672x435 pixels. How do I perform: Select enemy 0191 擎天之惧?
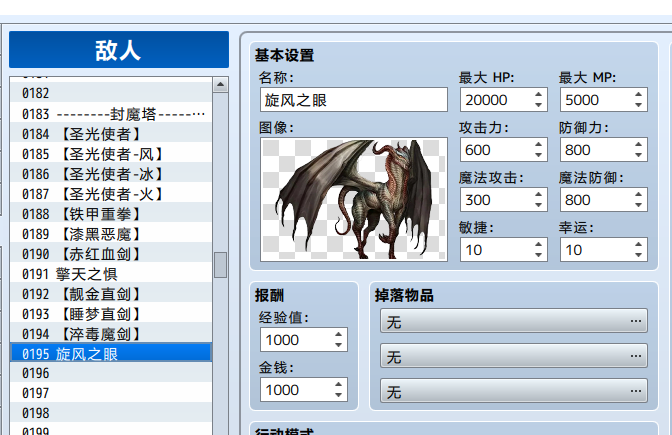(111, 274)
